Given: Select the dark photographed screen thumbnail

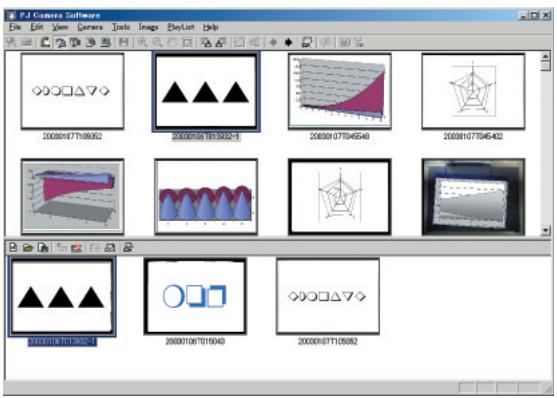Looking at the screenshot, I should [473, 197].
